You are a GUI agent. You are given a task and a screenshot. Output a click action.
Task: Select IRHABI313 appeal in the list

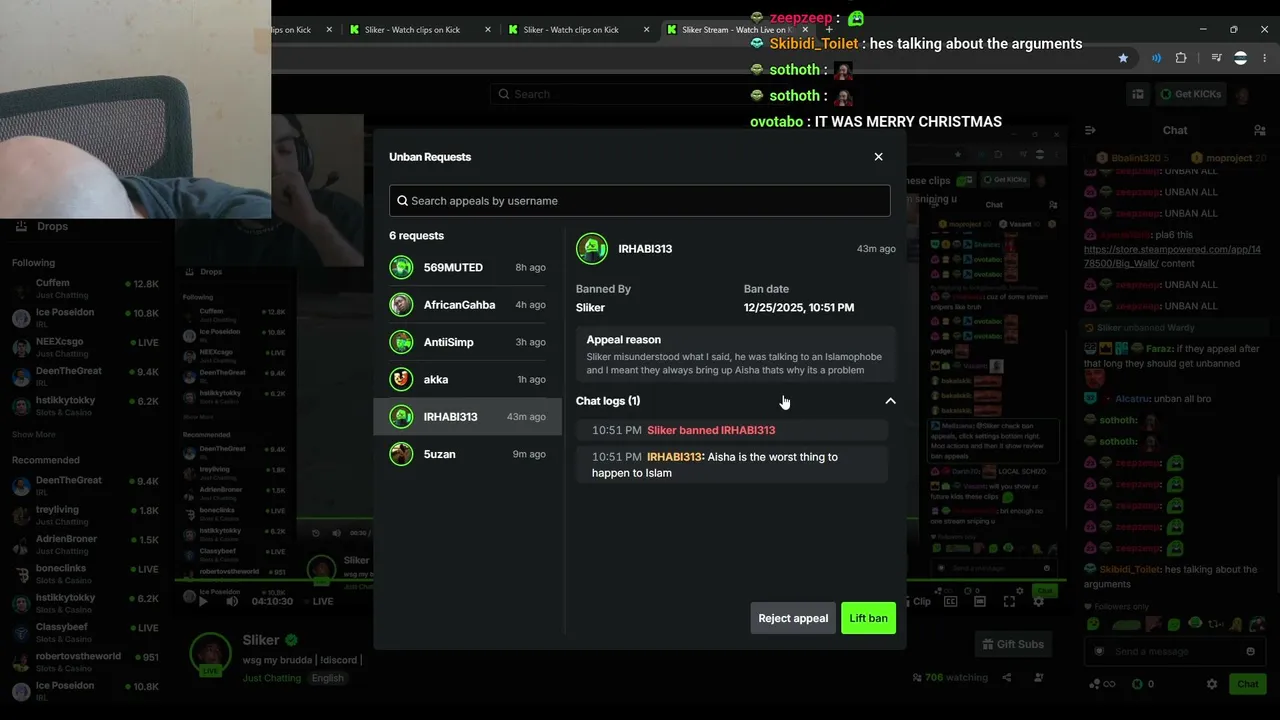coord(467,417)
